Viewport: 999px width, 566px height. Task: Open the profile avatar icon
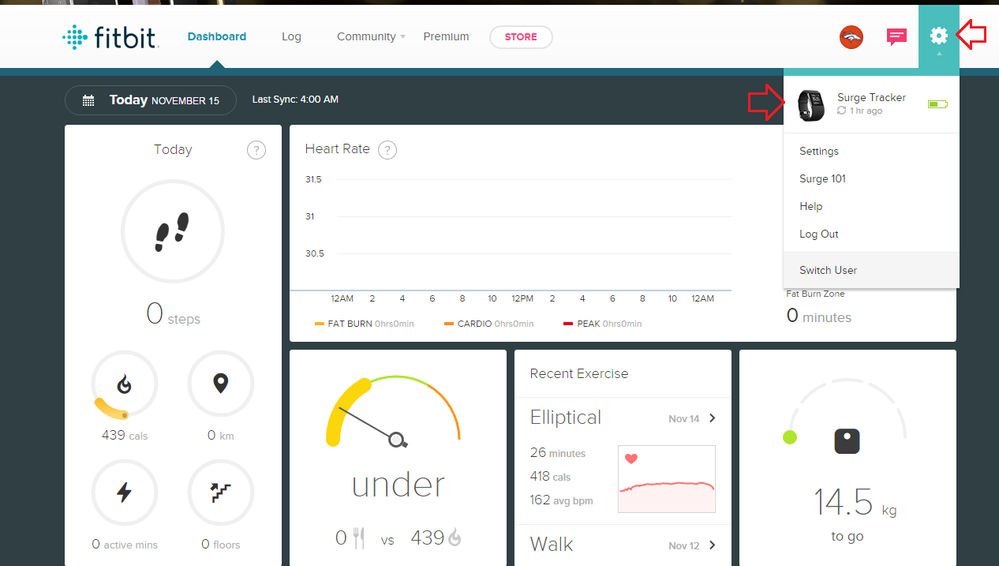pos(851,38)
